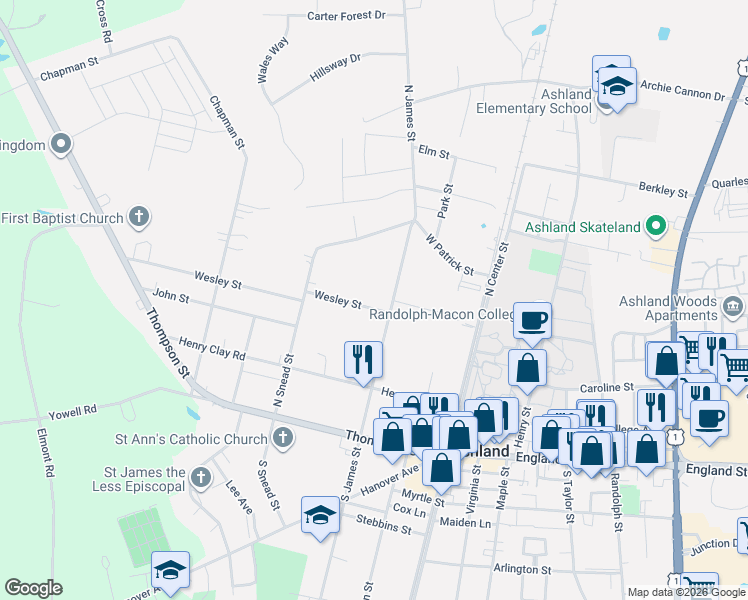This screenshot has height=600, width=748.
Task: Open St James the Less Episcopal church pin
Action: tap(201, 478)
